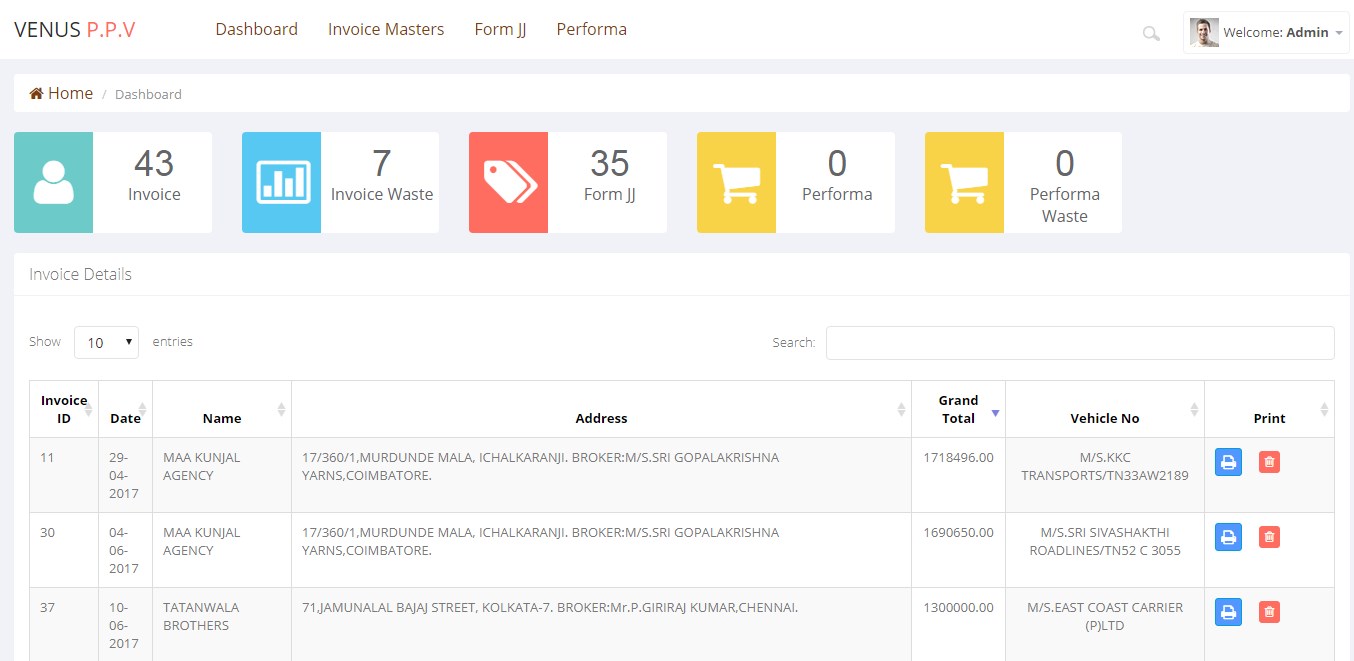
Task: Click the print icon for invoice 11
Action: point(1228,462)
